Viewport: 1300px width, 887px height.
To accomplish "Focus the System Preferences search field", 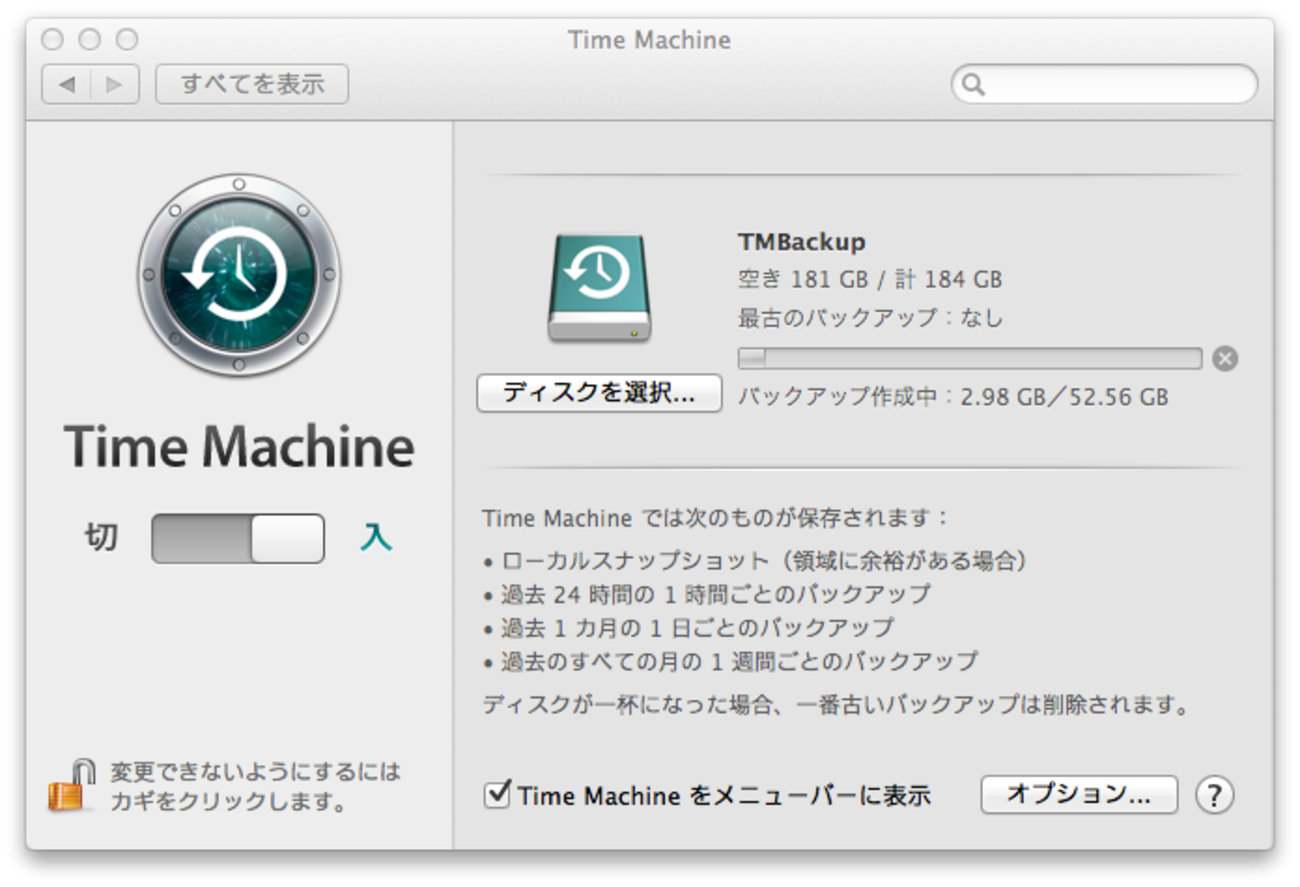I will coord(1115,85).
